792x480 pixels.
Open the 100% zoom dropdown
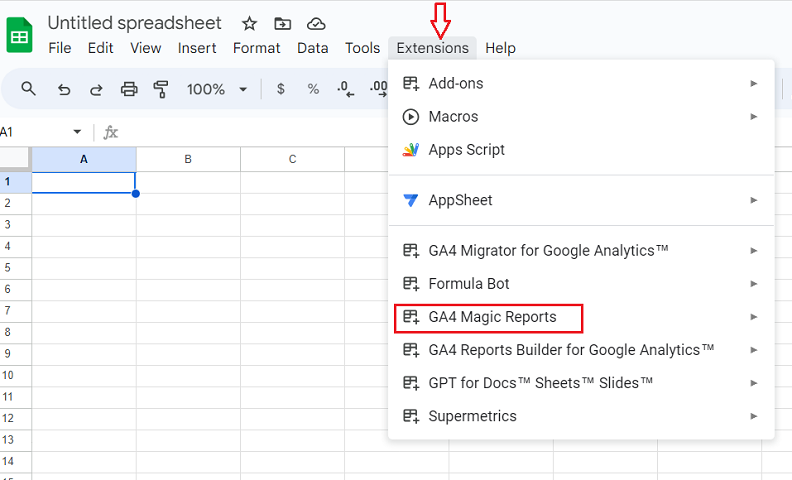pyautogui.click(x=217, y=89)
